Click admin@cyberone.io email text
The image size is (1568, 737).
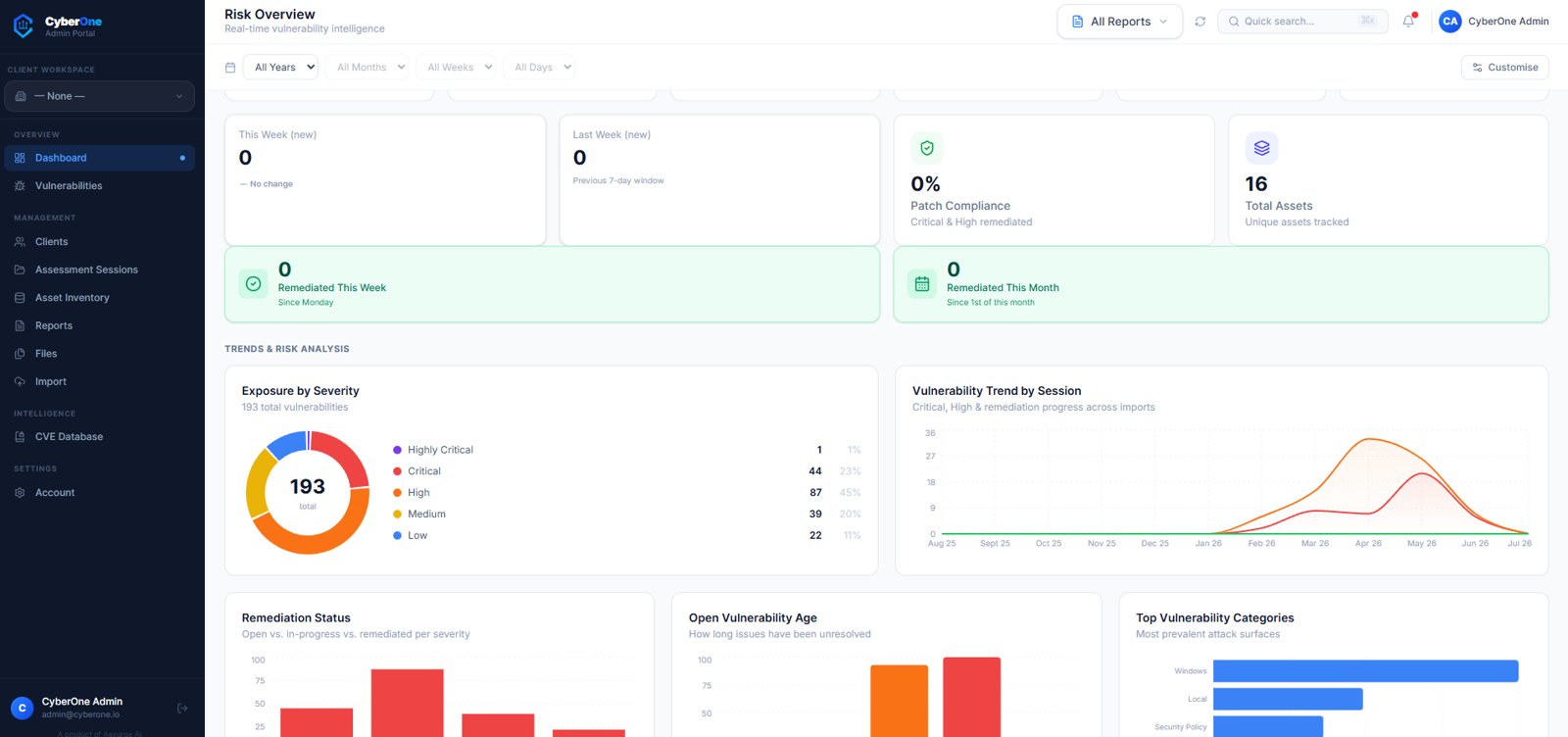[80, 714]
